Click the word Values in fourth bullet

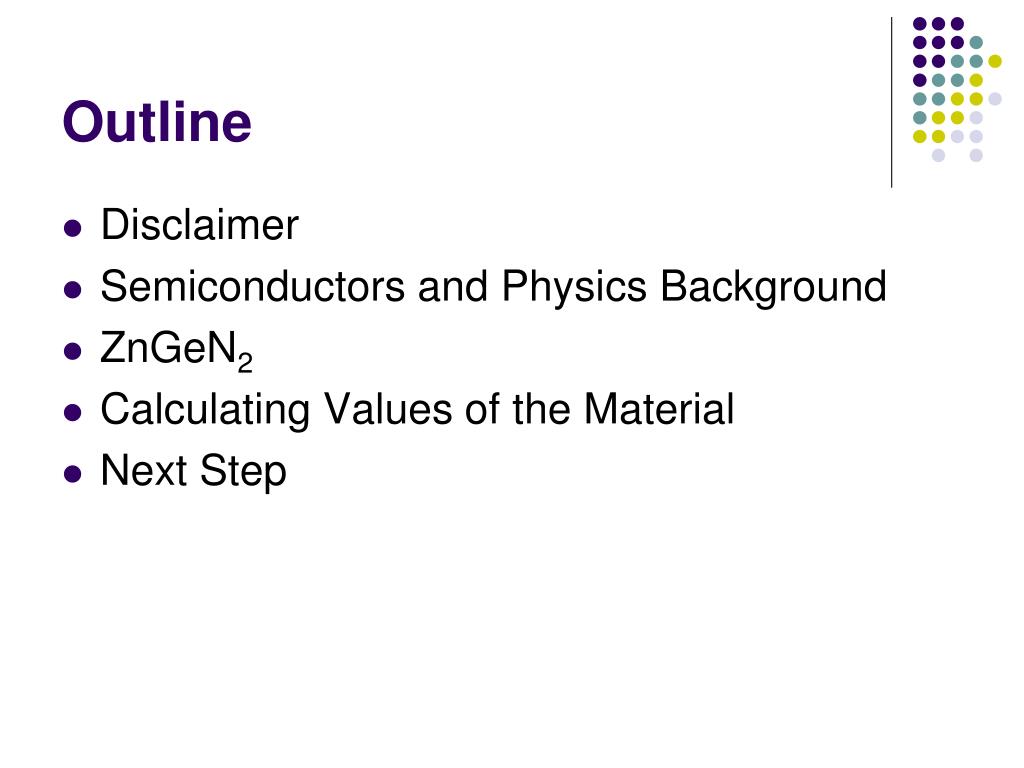coord(388,409)
